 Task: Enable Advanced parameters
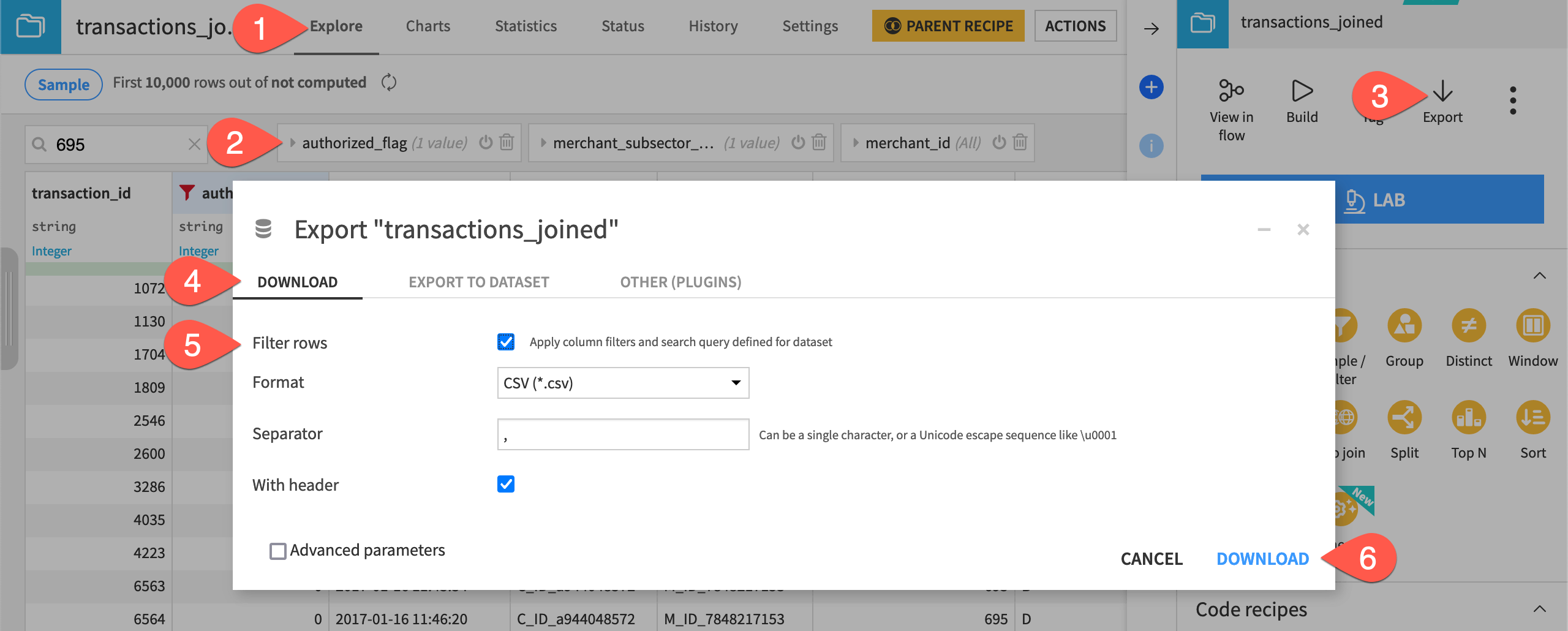pyautogui.click(x=277, y=550)
